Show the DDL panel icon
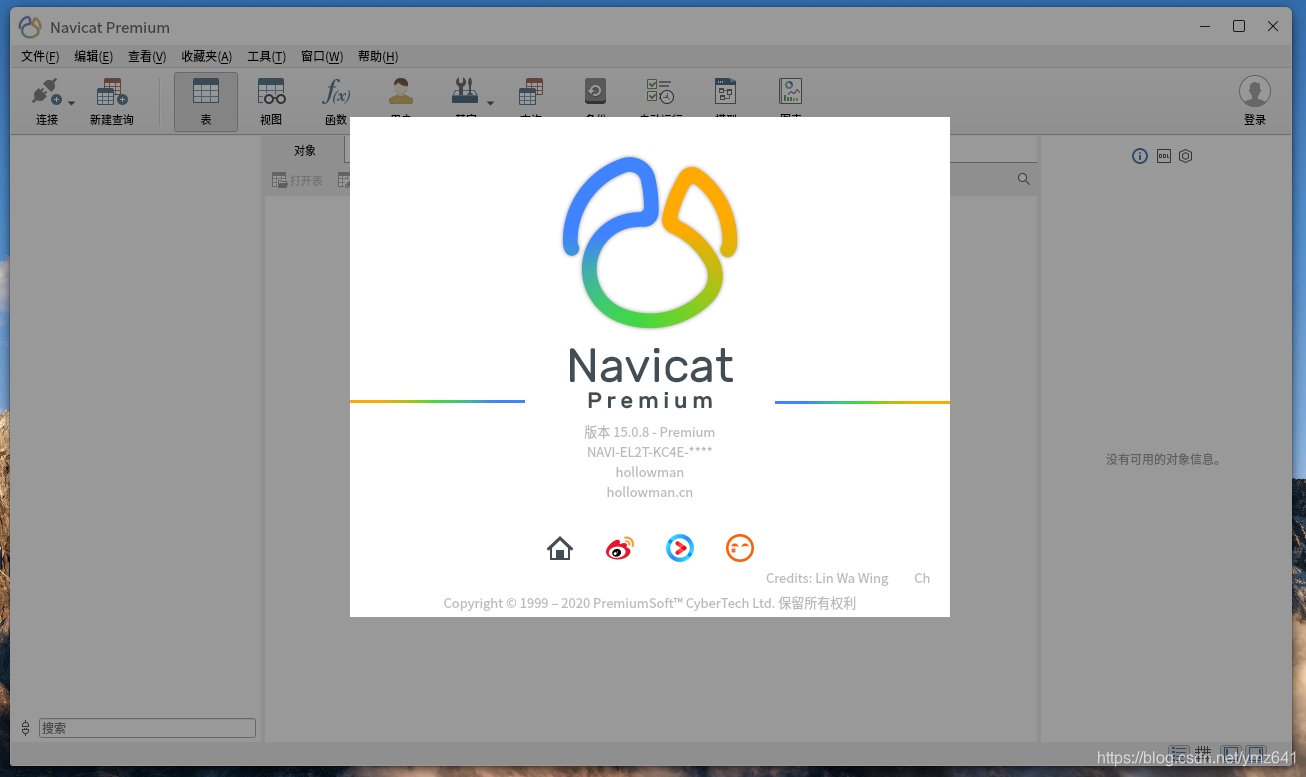The image size is (1306, 777). point(1164,156)
